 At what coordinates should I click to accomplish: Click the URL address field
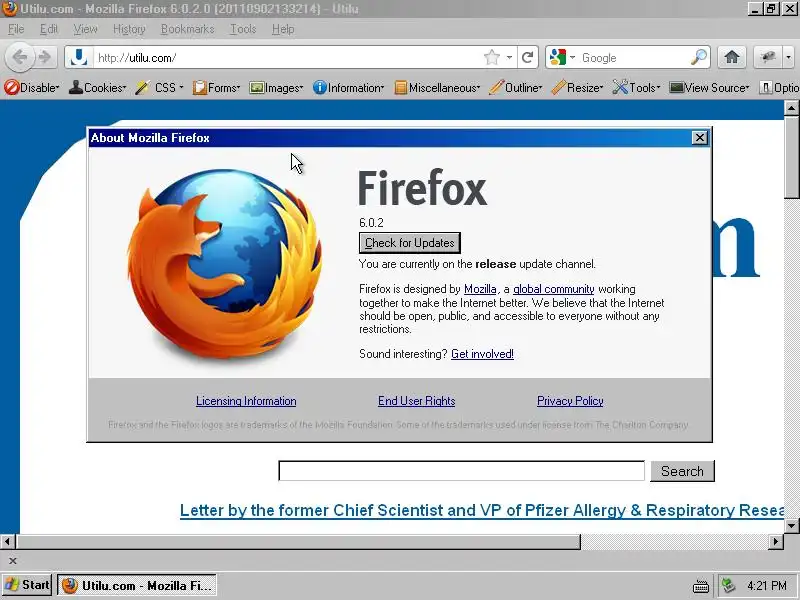point(288,57)
